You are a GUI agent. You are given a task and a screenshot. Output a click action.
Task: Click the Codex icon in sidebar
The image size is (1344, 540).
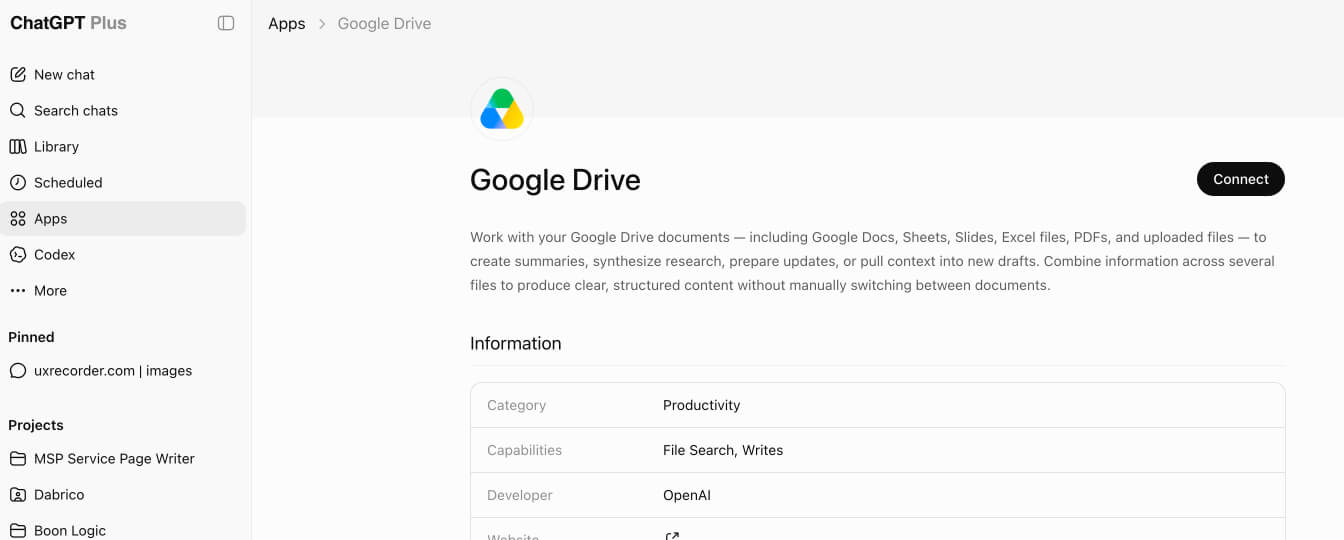(x=18, y=254)
